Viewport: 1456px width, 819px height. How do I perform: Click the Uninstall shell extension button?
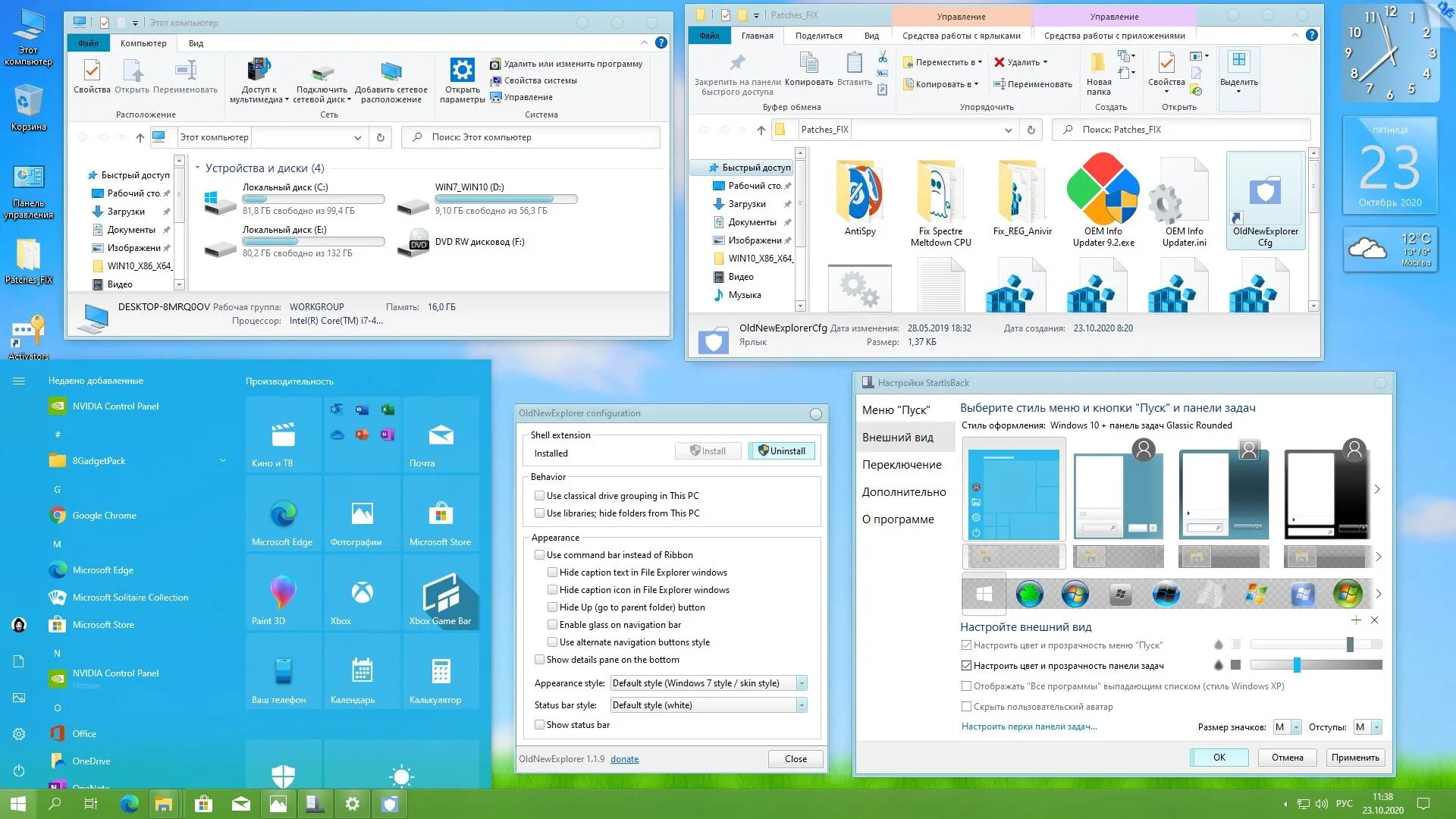(x=782, y=450)
